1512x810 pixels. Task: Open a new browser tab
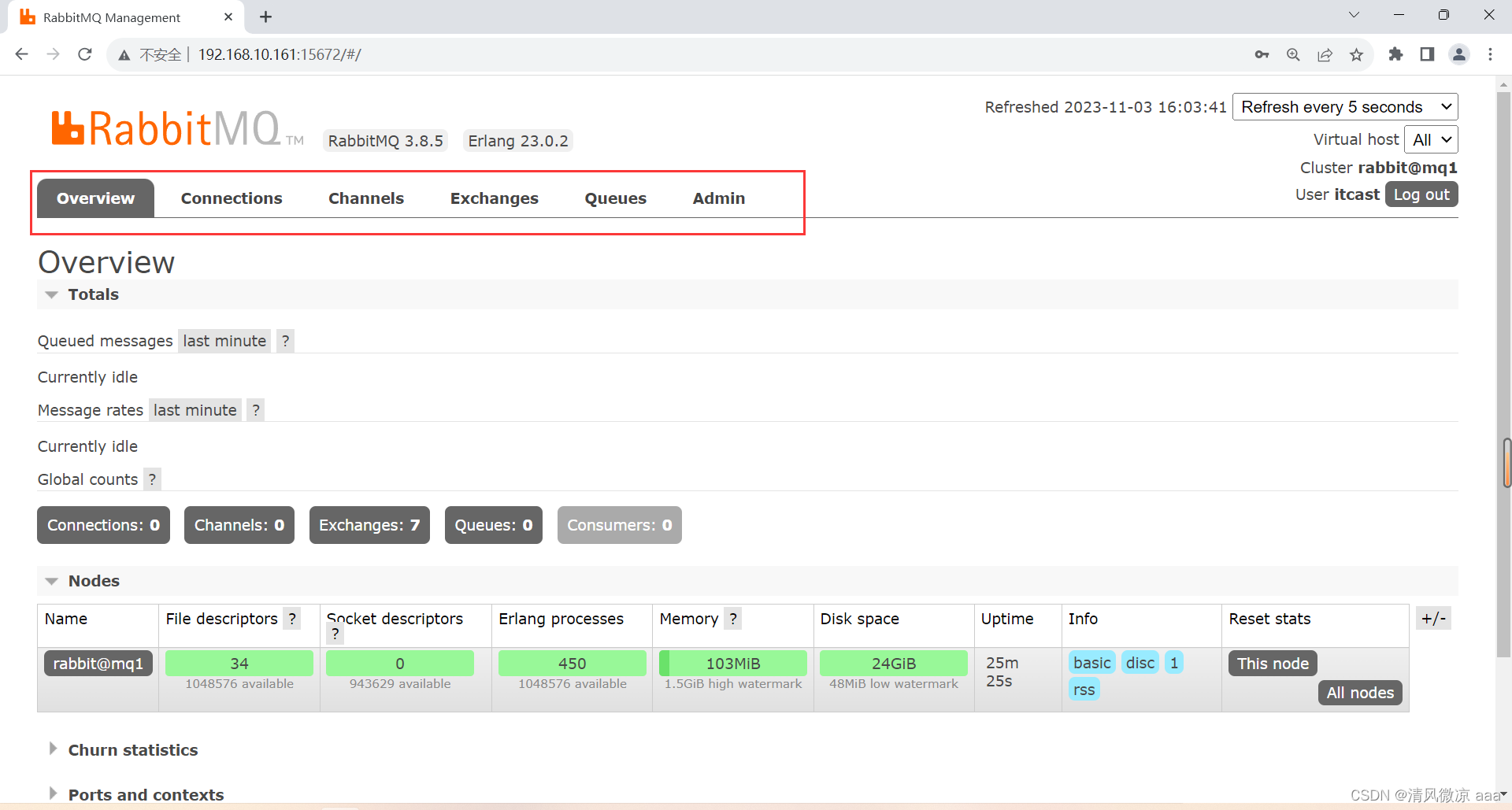pyautogui.click(x=266, y=17)
